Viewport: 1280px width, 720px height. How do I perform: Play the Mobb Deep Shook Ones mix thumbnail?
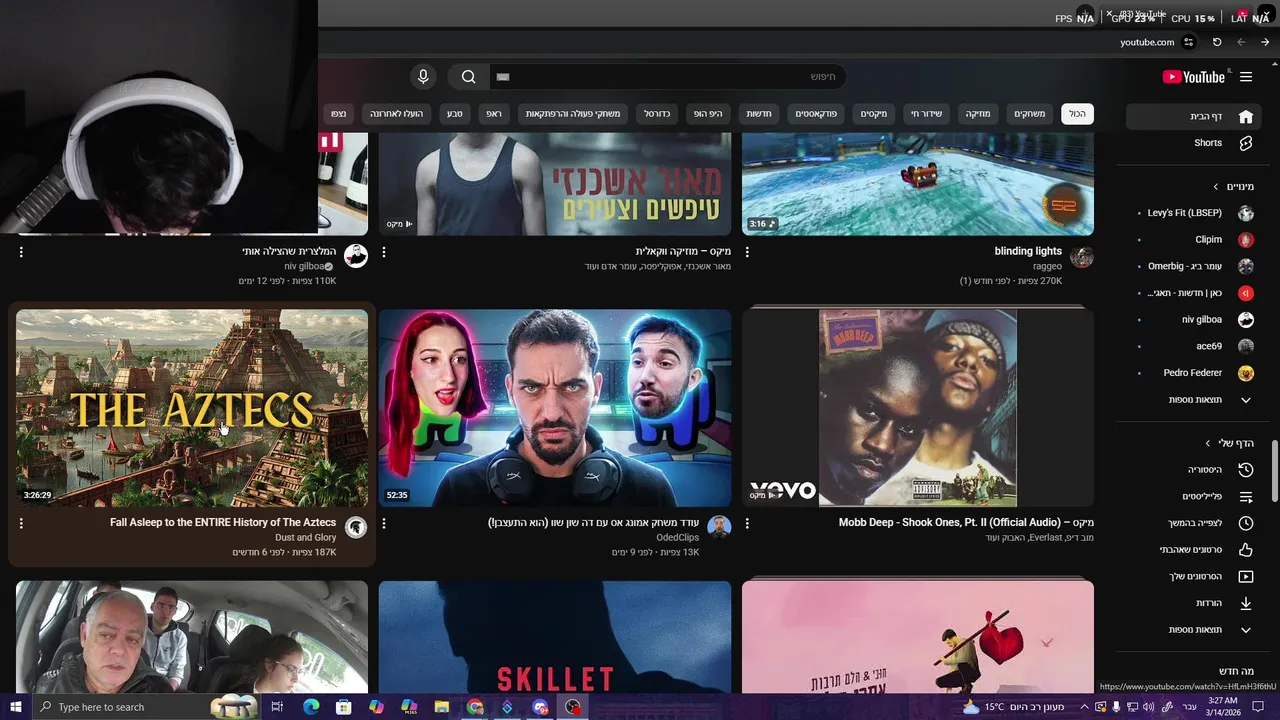pyautogui.click(x=918, y=408)
